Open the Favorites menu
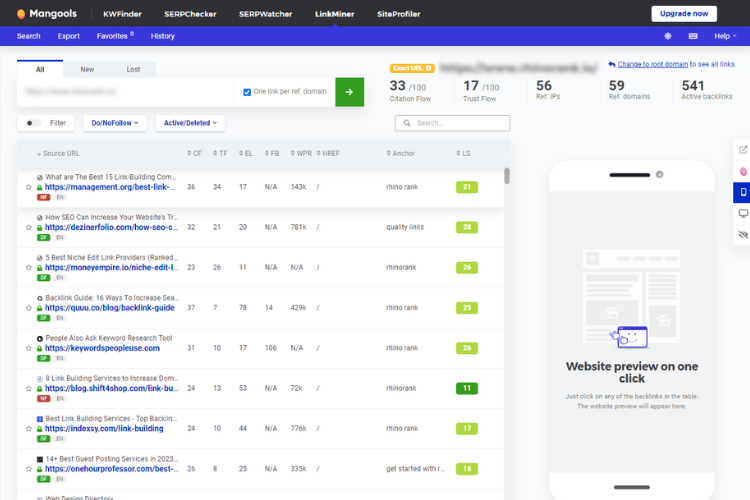This screenshot has width=750, height=500. coord(115,36)
